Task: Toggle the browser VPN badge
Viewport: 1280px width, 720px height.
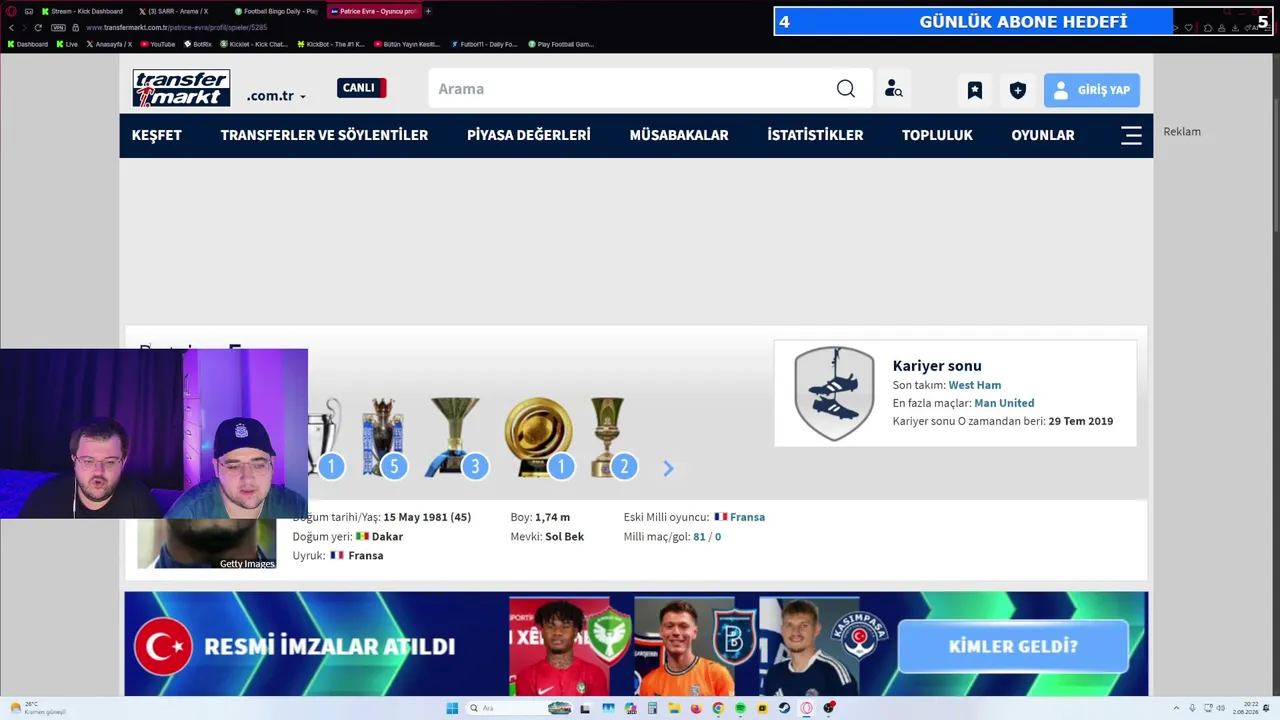Action: point(58,27)
